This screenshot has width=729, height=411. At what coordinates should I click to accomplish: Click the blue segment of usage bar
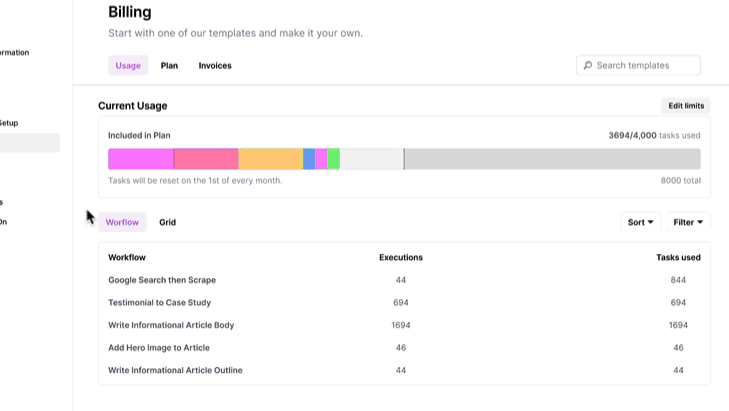coord(309,159)
